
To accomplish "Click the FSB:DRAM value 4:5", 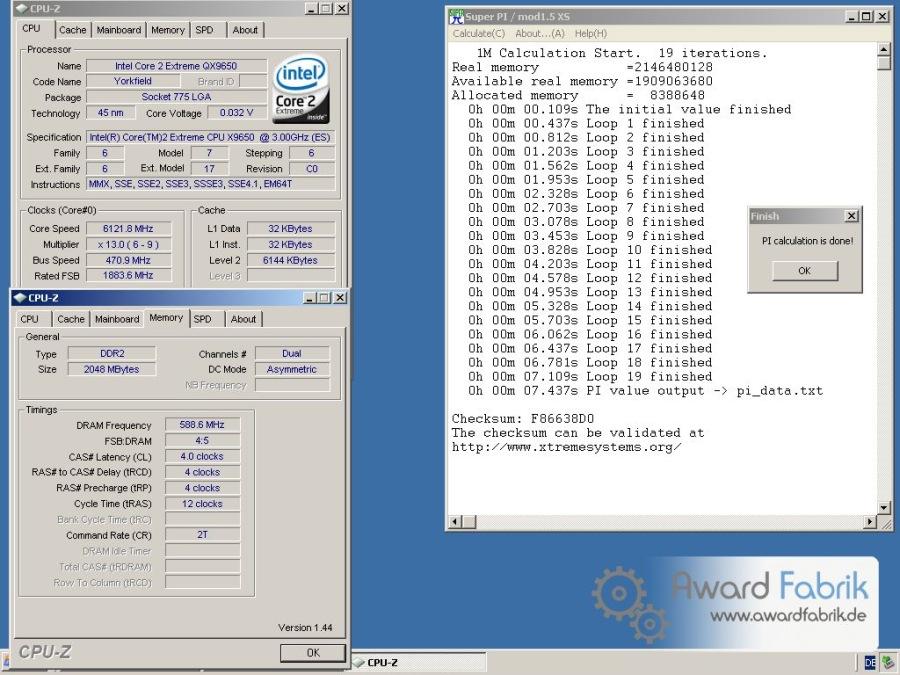I will (202, 440).
